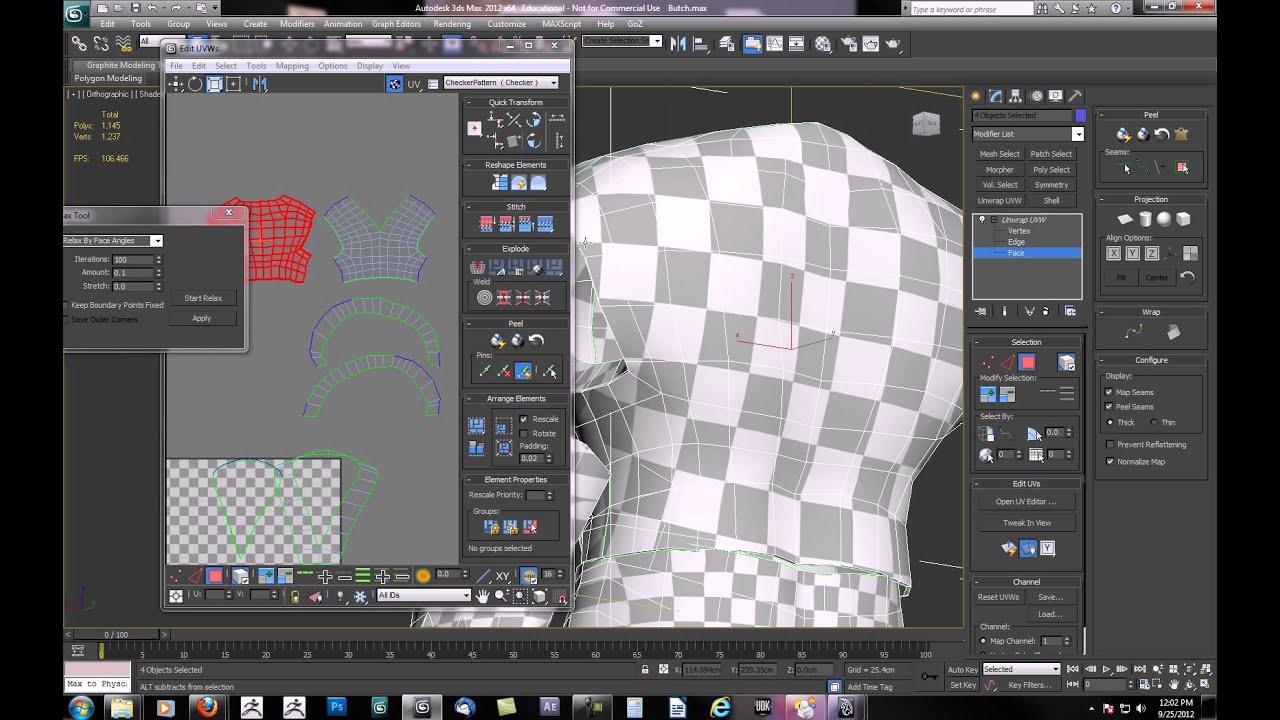Image resolution: width=1280 pixels, height=720 pixels.
Task: Open After Effects from the Windows taskbar
Action: [x=549, y=707]
